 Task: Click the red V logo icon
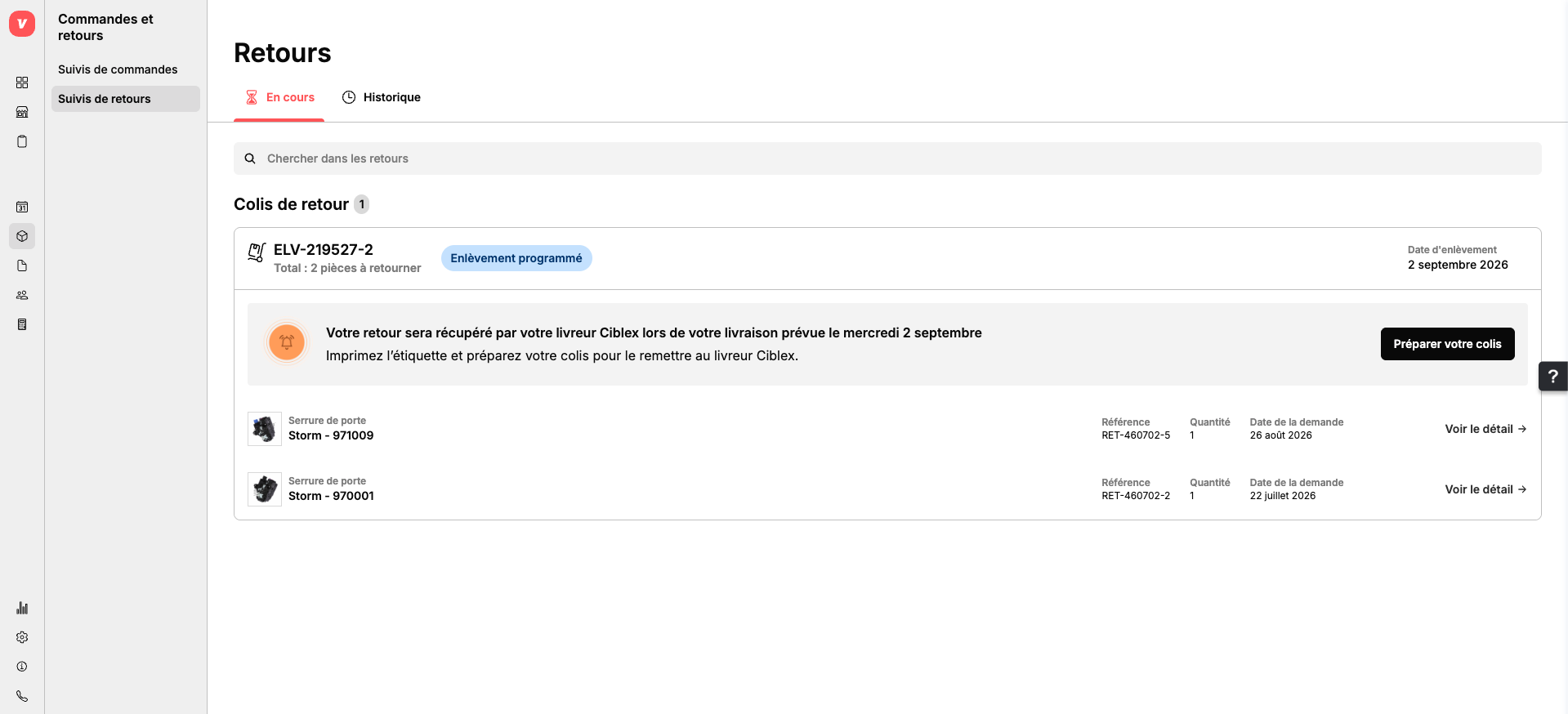[22, 24]
